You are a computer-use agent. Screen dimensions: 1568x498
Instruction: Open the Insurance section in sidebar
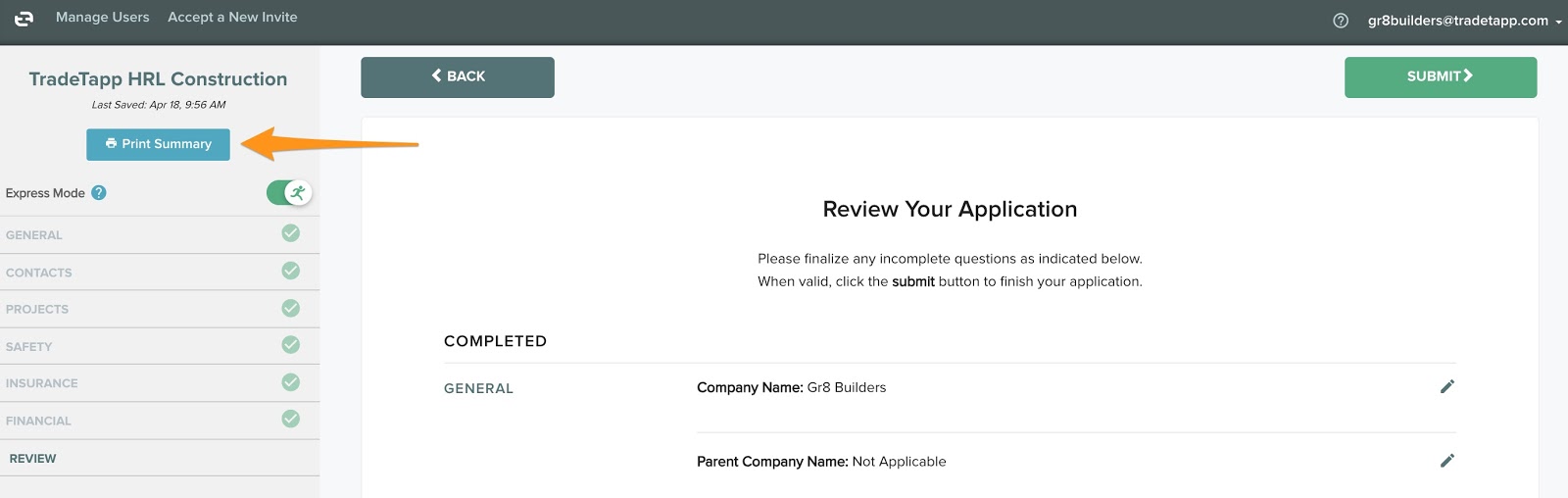point(42,383)
